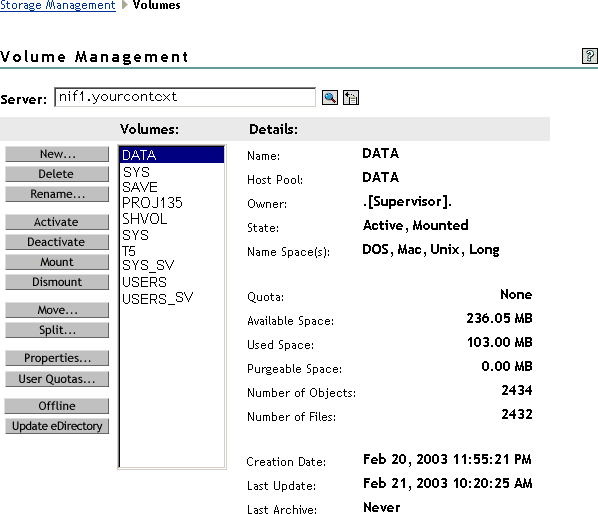This screenshot has width=598, height=514.
Task: Select the DATA volume in list
Action: click(172, 155)
